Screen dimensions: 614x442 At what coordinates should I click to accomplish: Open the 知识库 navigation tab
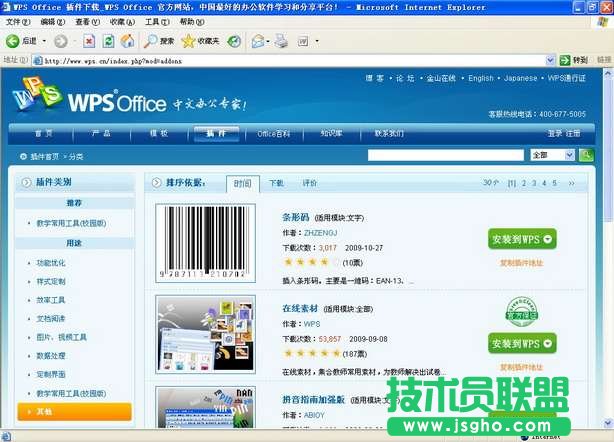click(x=331, y=134)
